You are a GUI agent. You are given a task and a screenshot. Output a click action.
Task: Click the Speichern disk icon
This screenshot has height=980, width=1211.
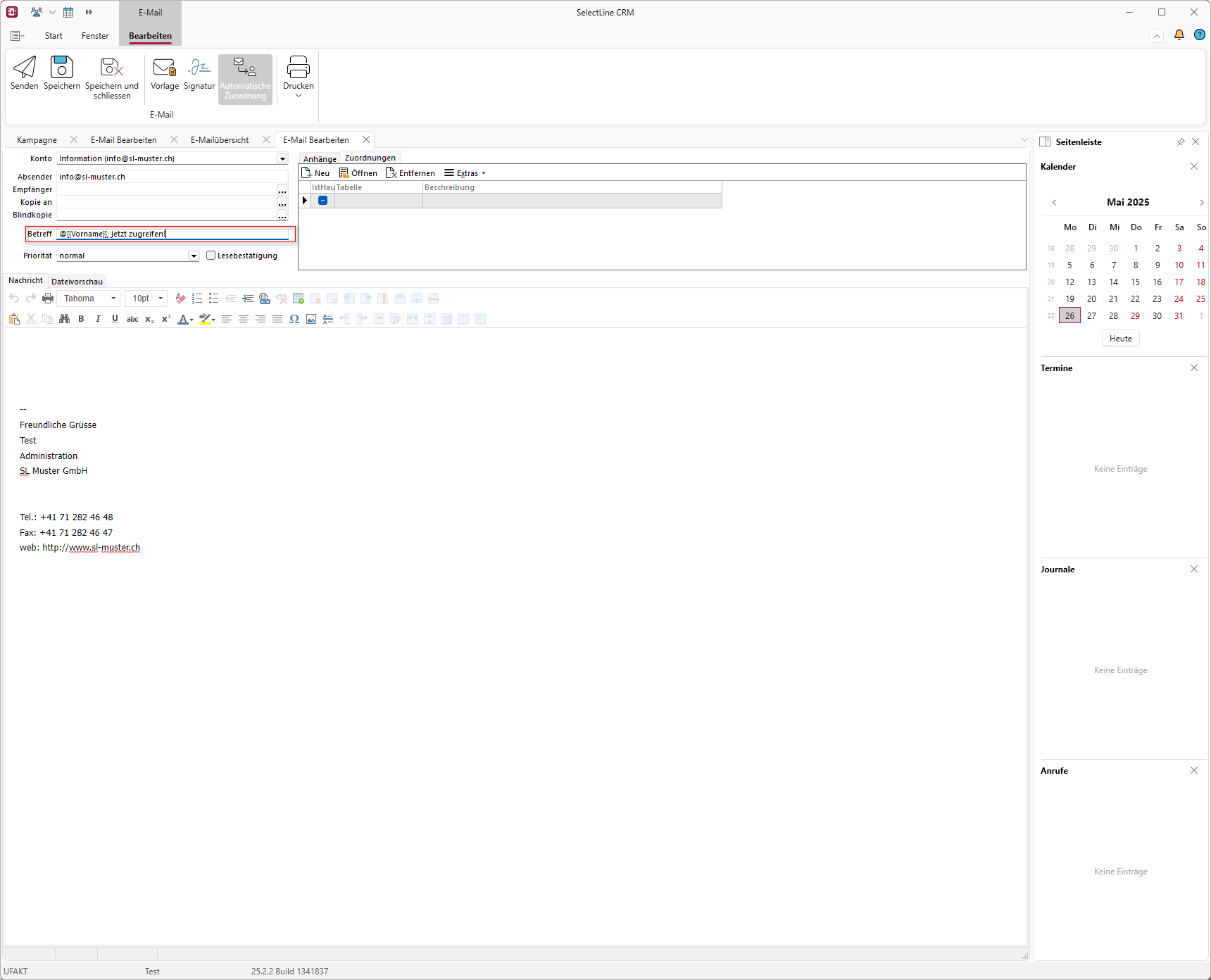point(62,68)
